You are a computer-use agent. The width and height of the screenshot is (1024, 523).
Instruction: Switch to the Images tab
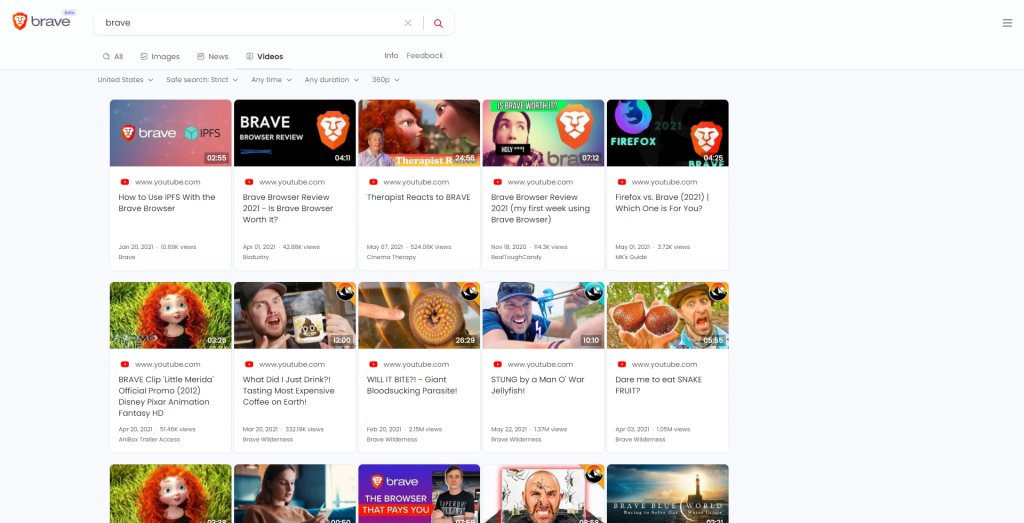click(160, 57)
